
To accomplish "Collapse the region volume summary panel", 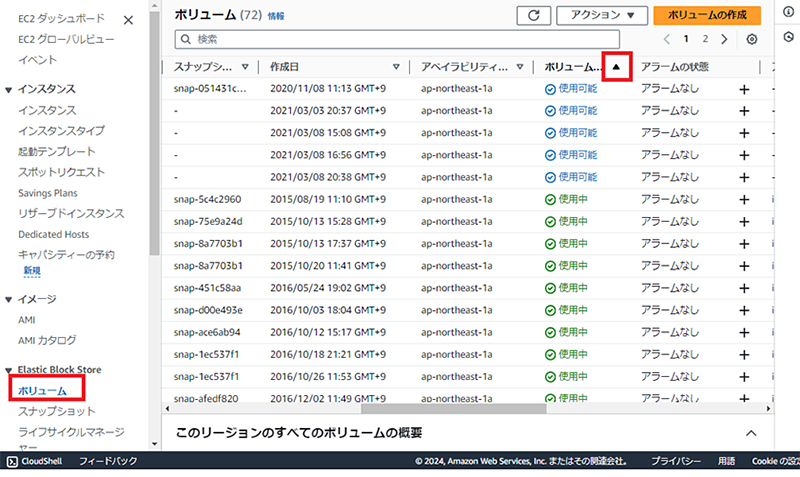I will tap(751, 433).
